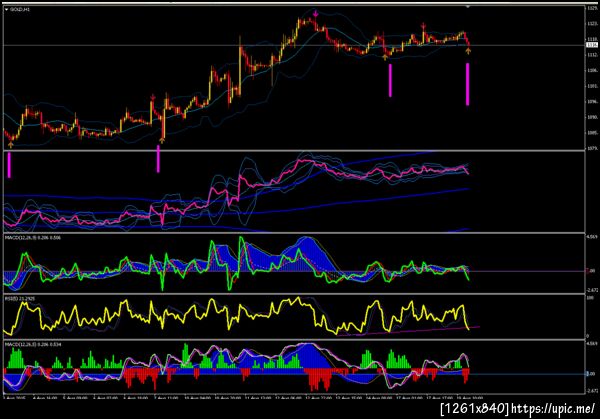Click the 100 level on the RSI scale
The height and width of the screenshot is (419, 600).
590,298
